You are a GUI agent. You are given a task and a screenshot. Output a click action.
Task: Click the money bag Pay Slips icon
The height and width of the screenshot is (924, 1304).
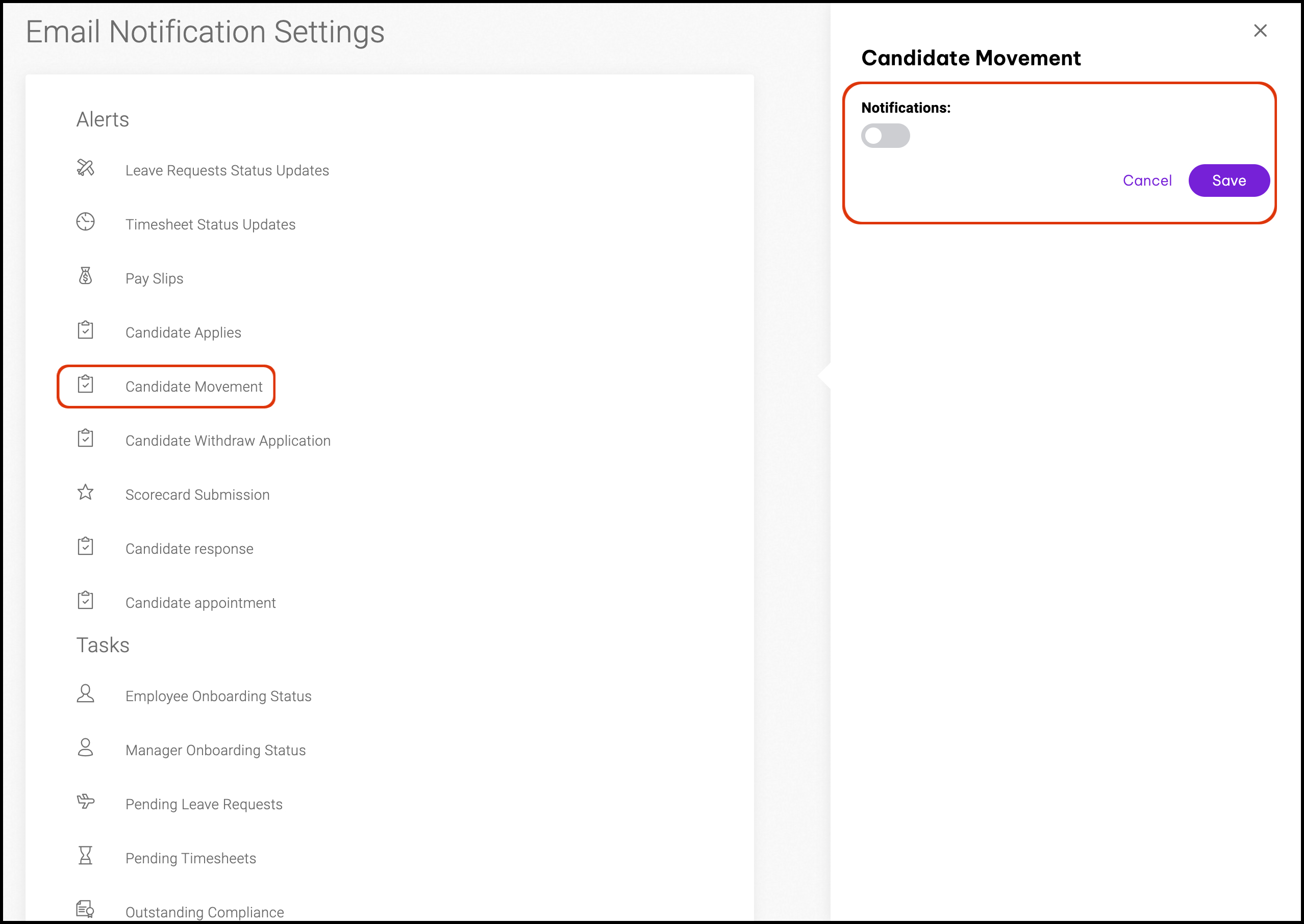(85, 276)
